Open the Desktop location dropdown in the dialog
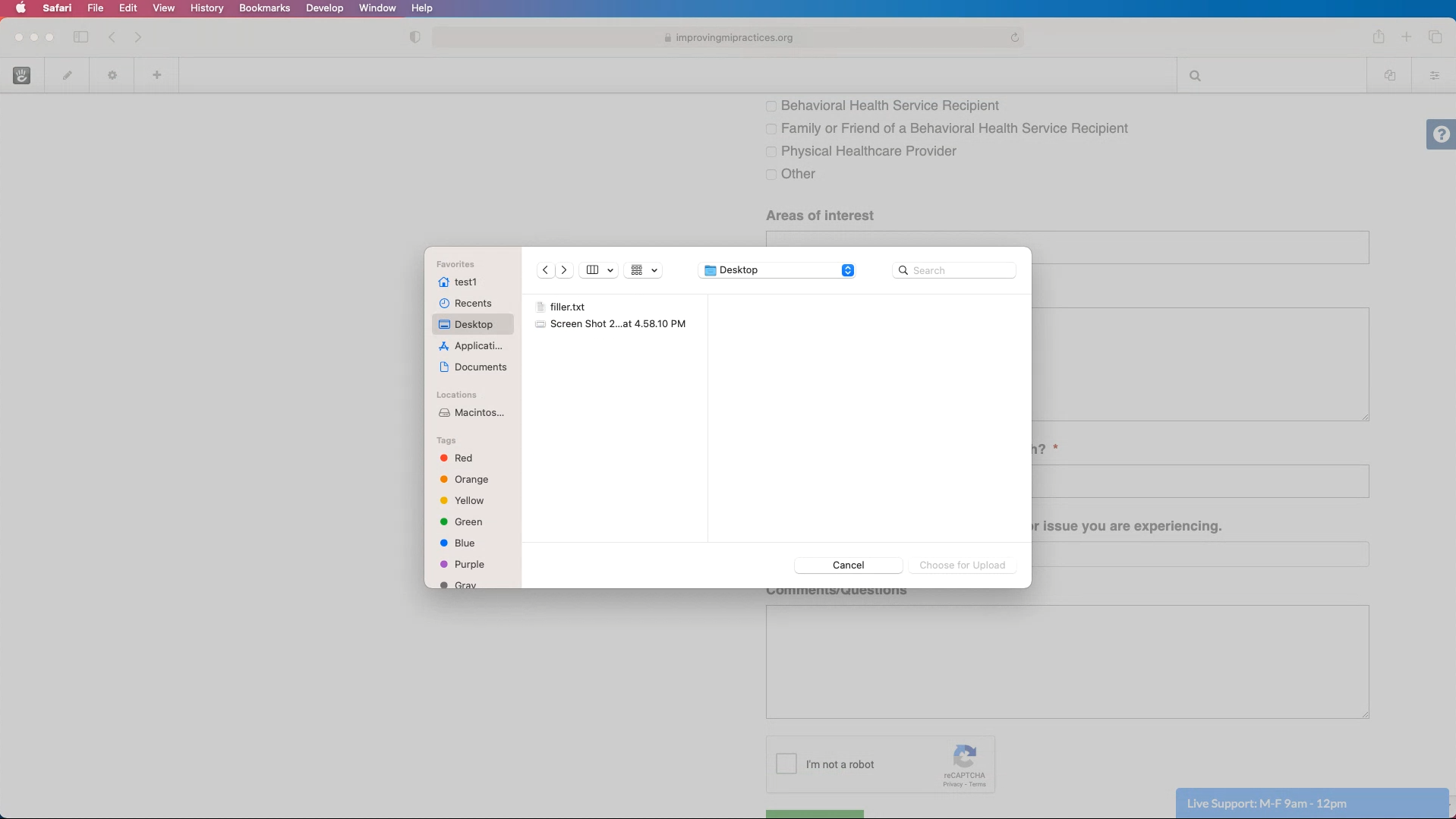This screenshot has height=819, width=1456. pyautogui.click(x=777, y=269)
